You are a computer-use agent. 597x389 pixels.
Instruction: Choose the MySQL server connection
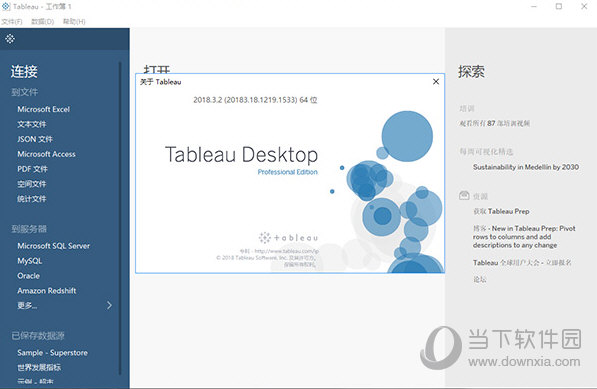29,261
